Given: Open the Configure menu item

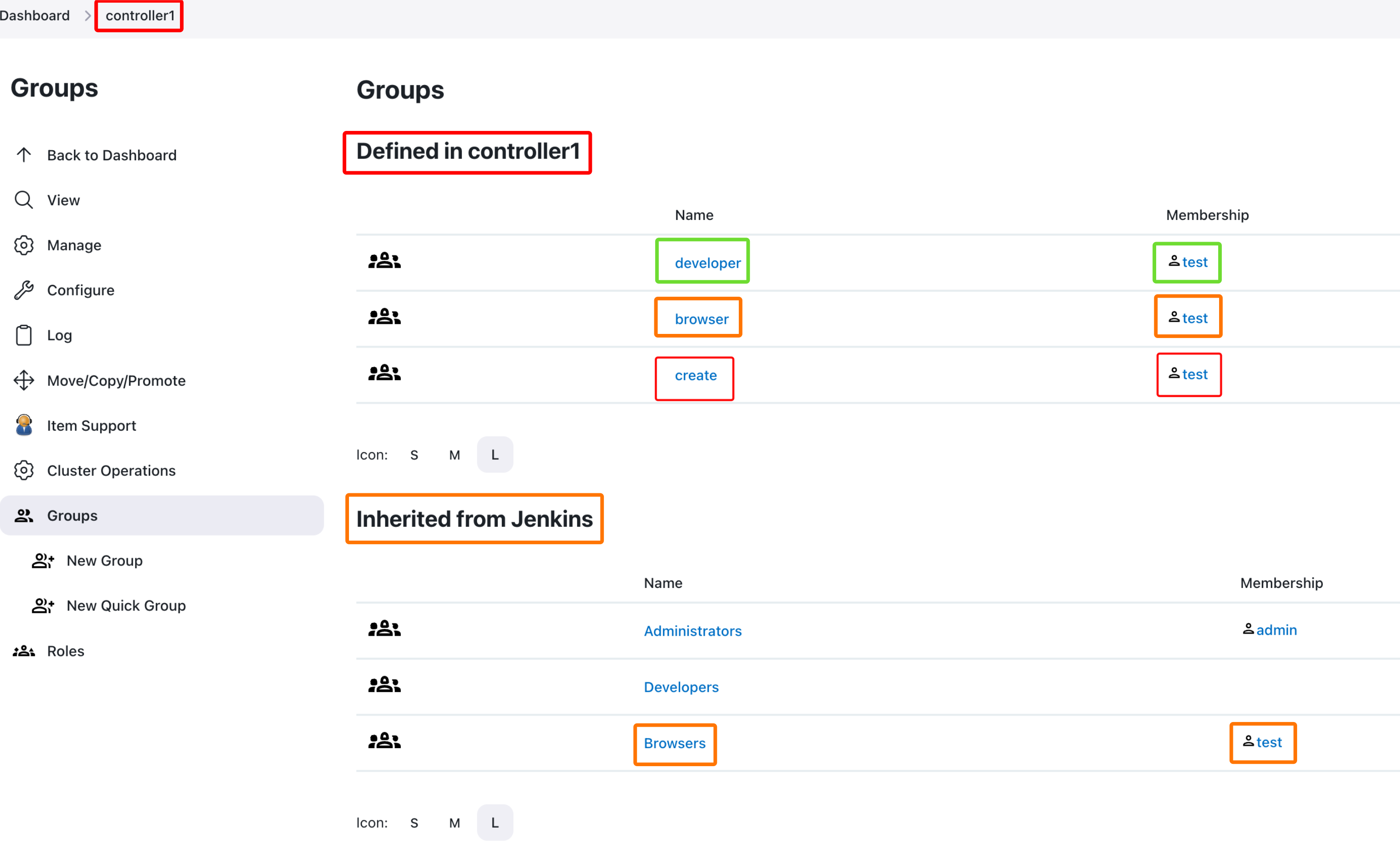Looking at the screenshot, I should [x=80, y=289].
